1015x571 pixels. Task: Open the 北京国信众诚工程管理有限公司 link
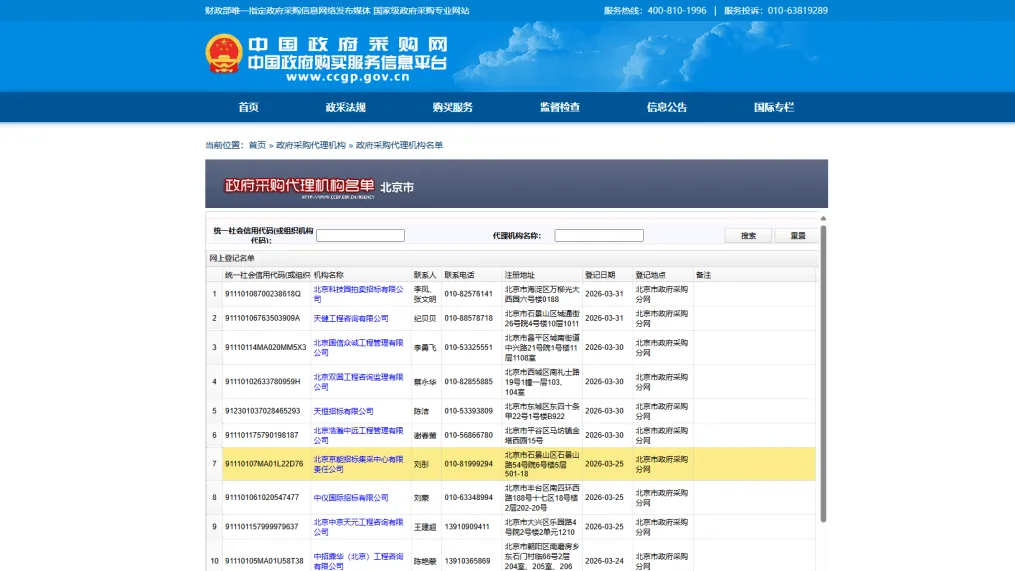[x=359, y=348]
